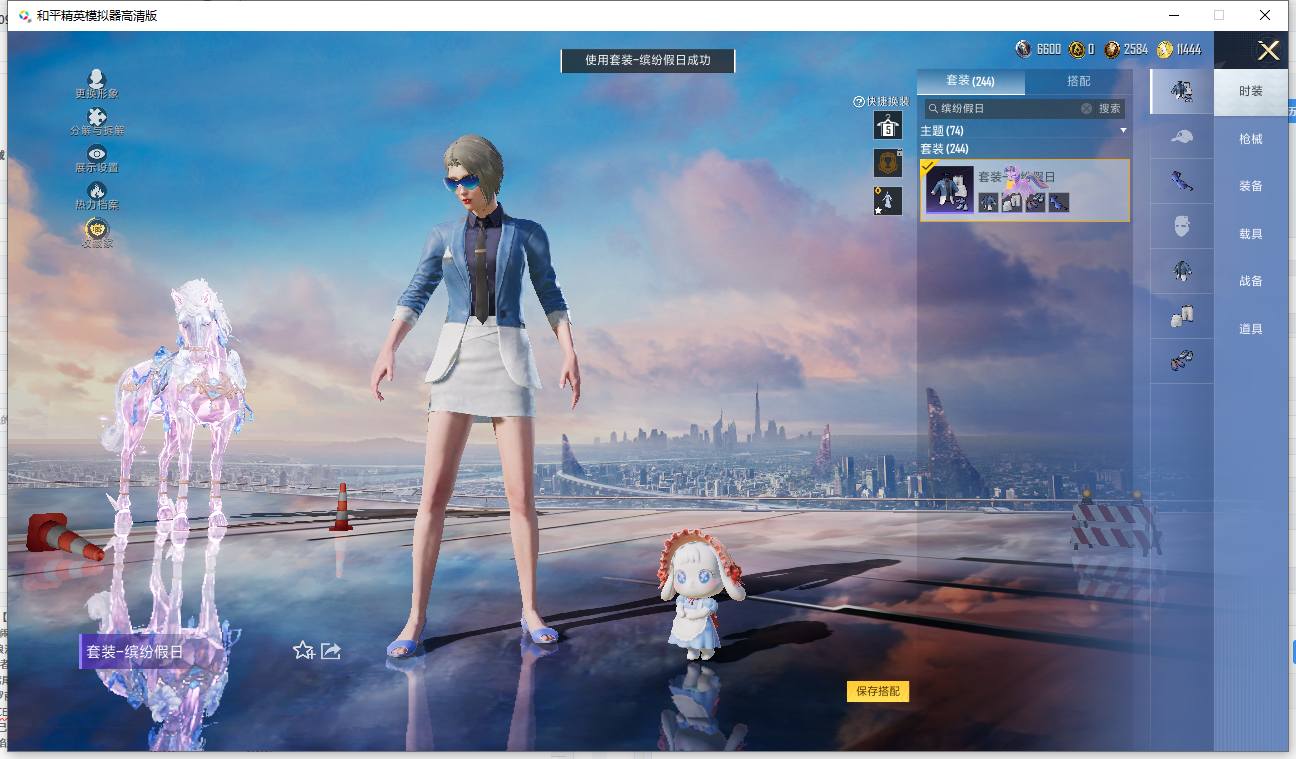Screen dimensions: 1296x759
Task: Open the 枪械 firearms menu
Action: pyautogui.click(x=1251, y=139)
